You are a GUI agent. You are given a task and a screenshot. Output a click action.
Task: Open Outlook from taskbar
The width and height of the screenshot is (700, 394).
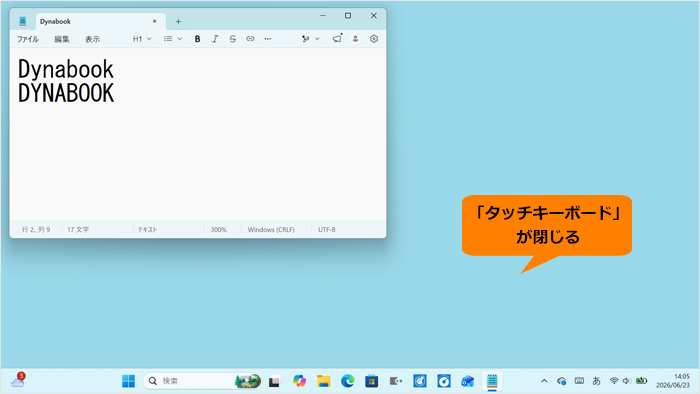click(x=467, y=381)
